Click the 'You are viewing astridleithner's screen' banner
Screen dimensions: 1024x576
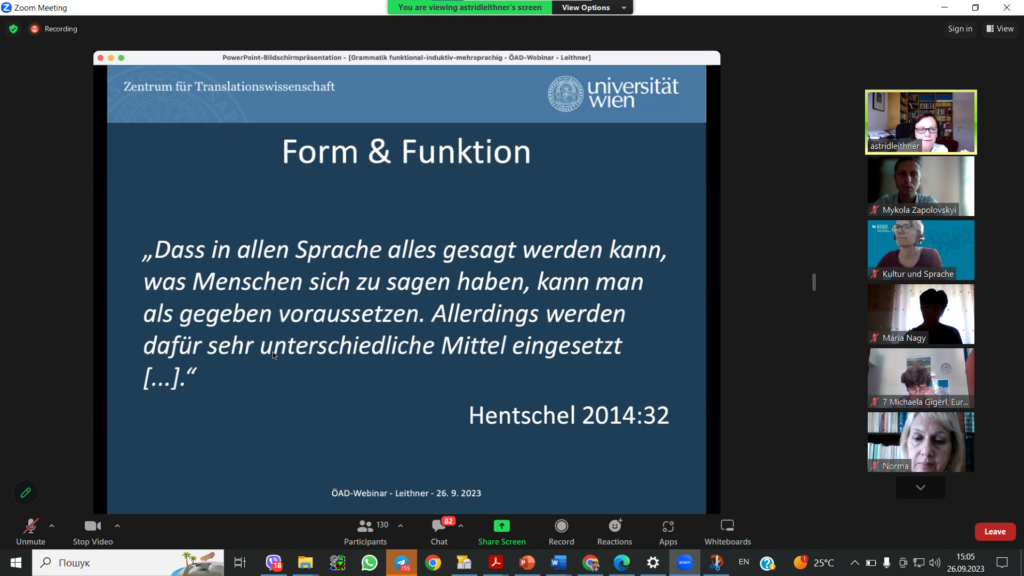coord(470,7)
